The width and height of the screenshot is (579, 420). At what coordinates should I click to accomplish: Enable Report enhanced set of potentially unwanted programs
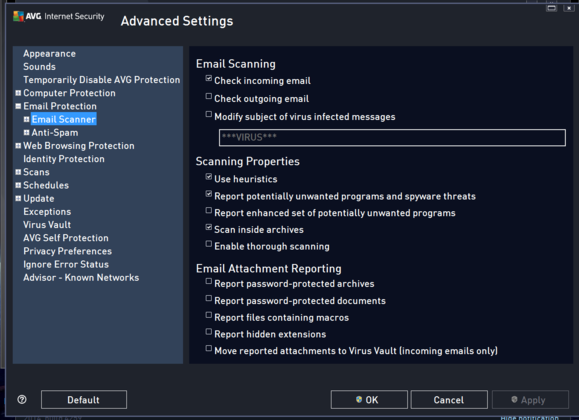point(209,211)
